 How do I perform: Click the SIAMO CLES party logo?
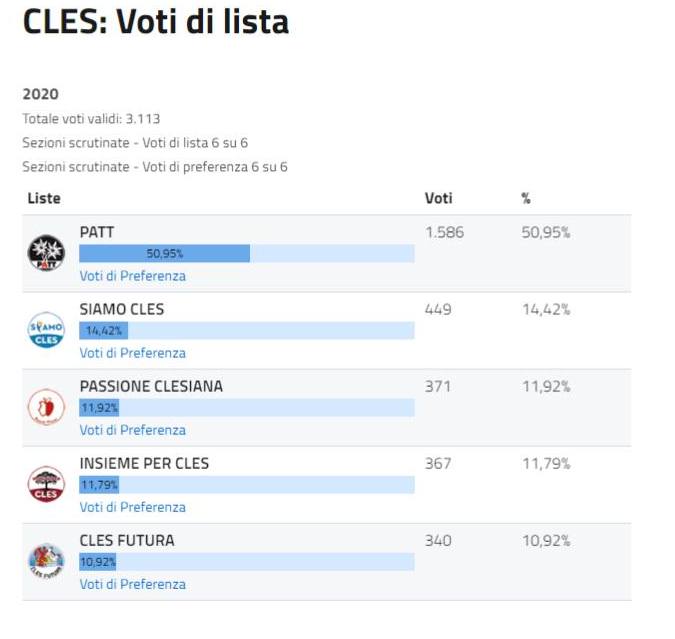pos(46,330)
